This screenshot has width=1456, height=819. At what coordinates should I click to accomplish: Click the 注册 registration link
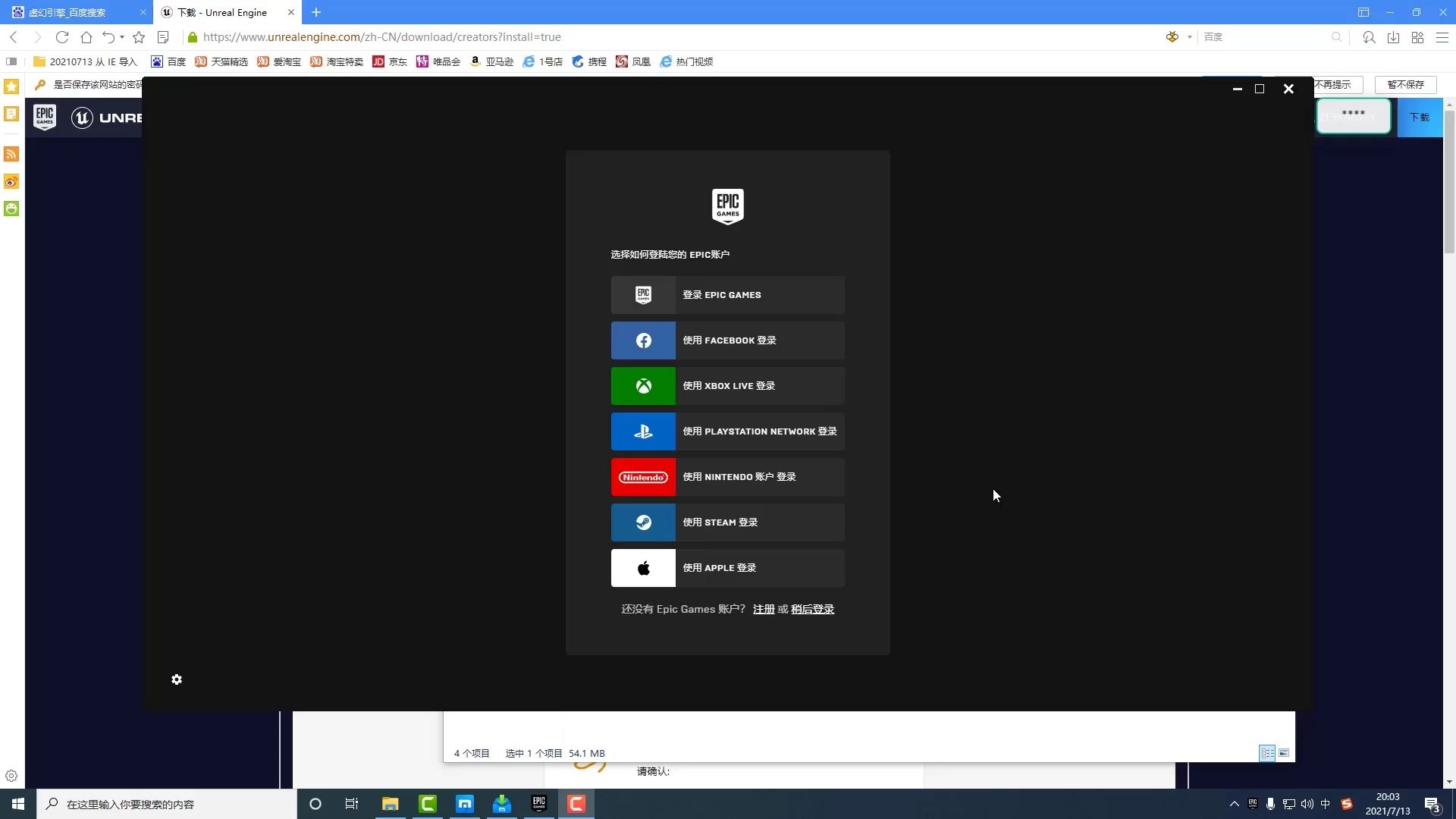763,609
